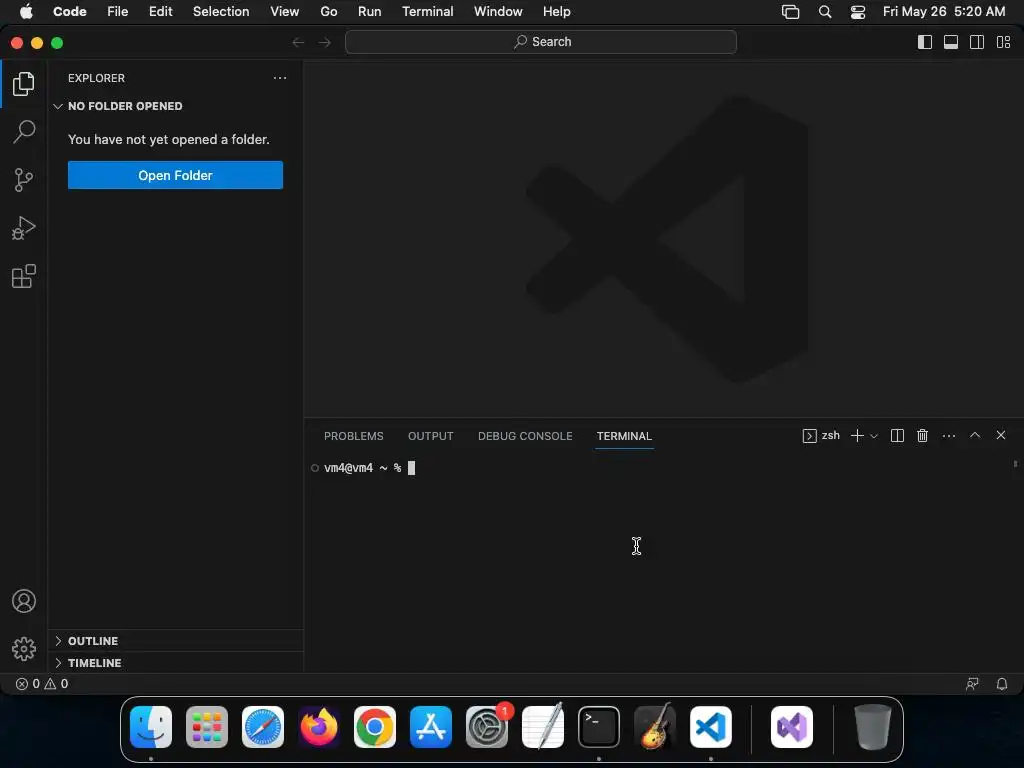Open GarageBand from the Dock
Image resolution: width=1024 pixels, height=768 pixels.
point(654,727)
